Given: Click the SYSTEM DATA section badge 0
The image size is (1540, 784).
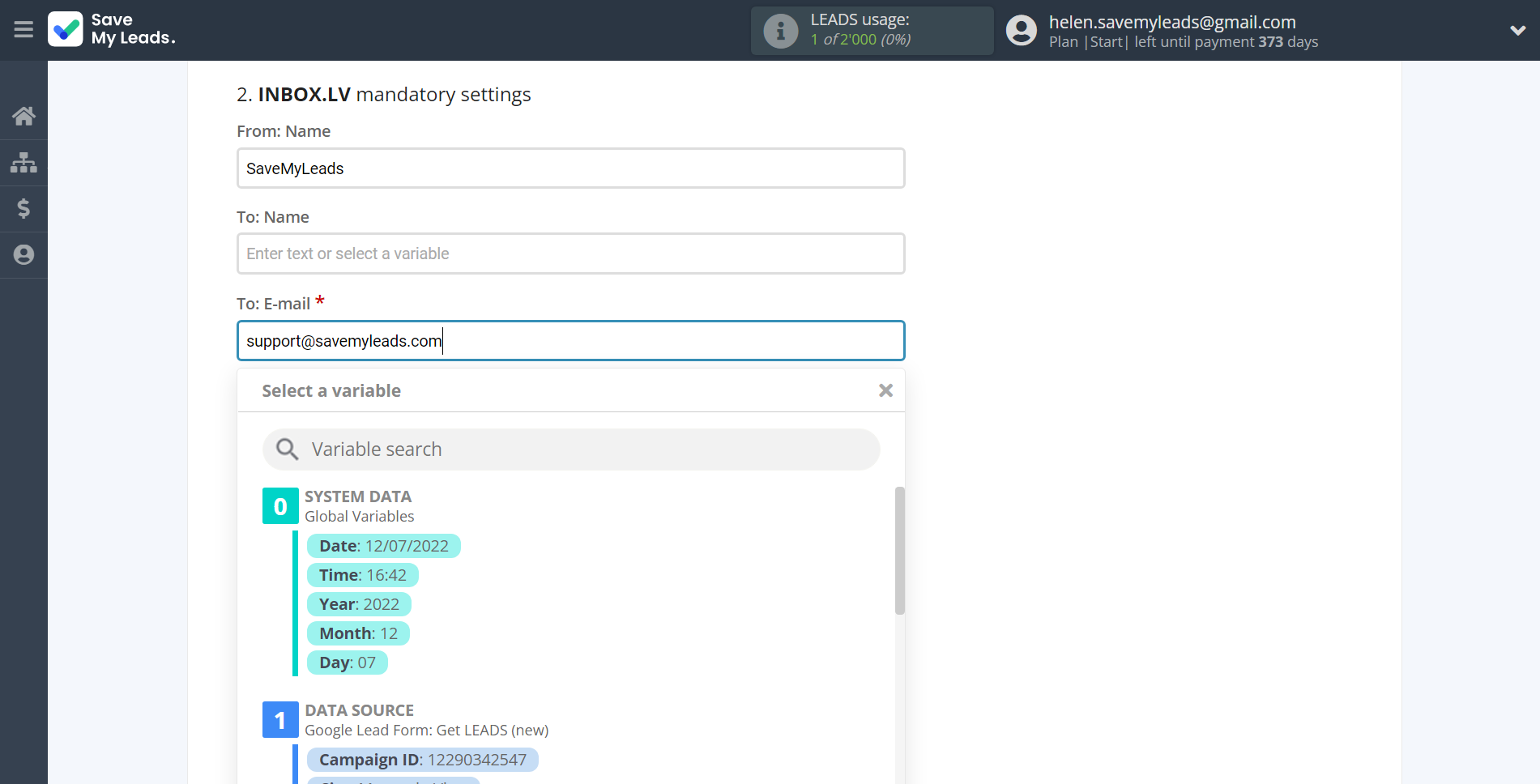Looking at the screenshot, I should pyautogui.click(x=280, y=506).
